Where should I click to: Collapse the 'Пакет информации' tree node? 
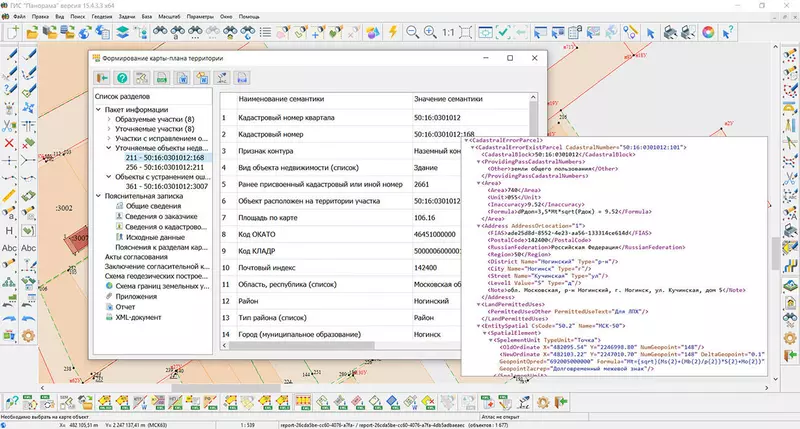point(100,110)
